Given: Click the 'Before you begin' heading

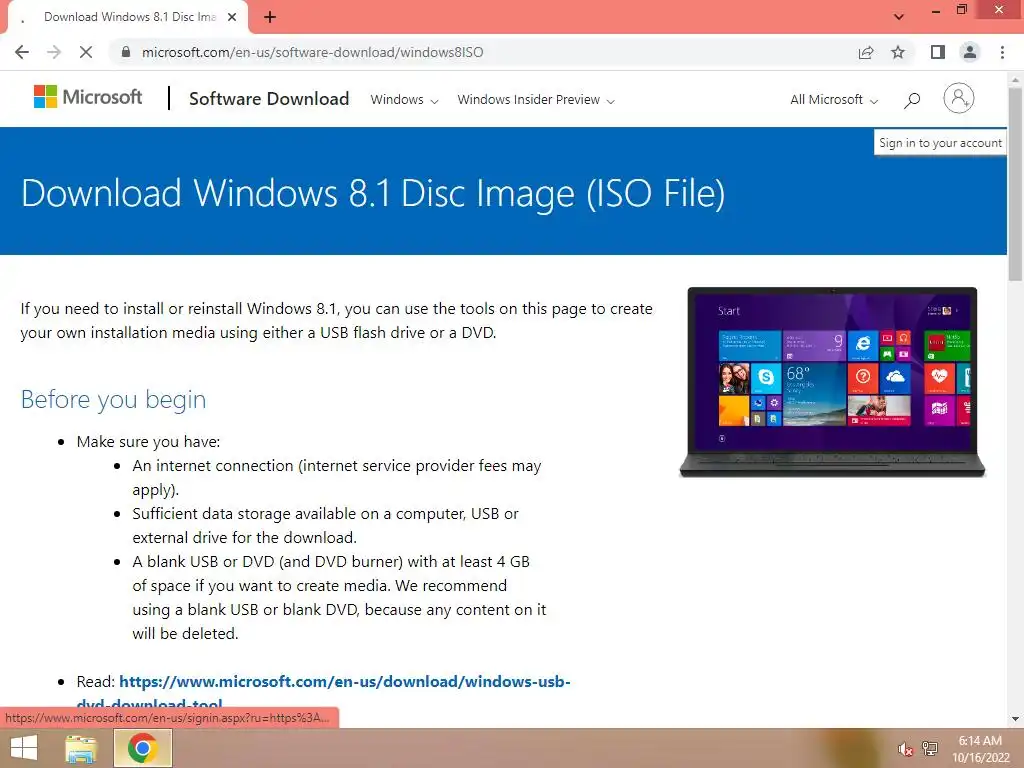Looking at the screenshot, I should (114, 399).
